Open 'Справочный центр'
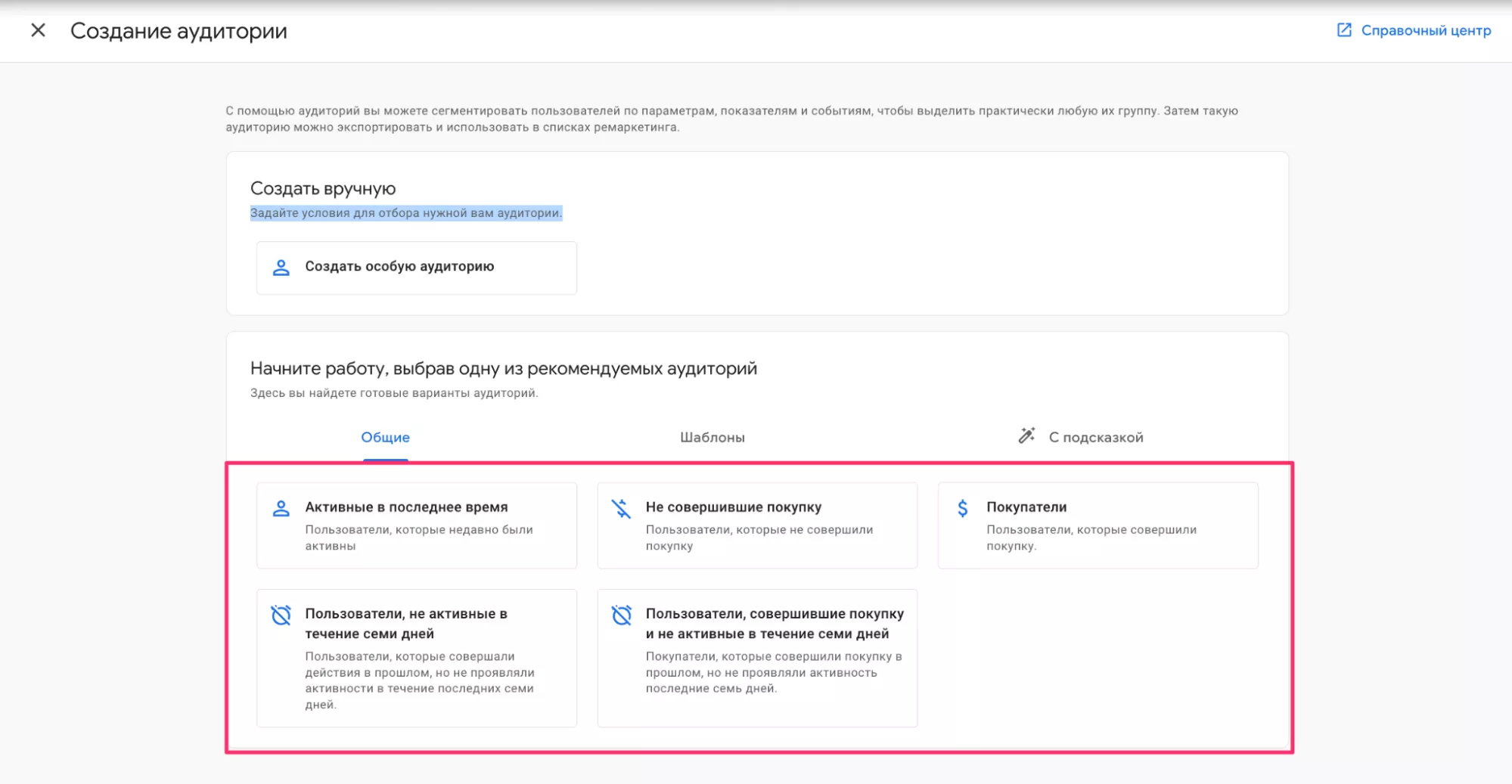1512x784 pixels. (x=1425, y=30)
